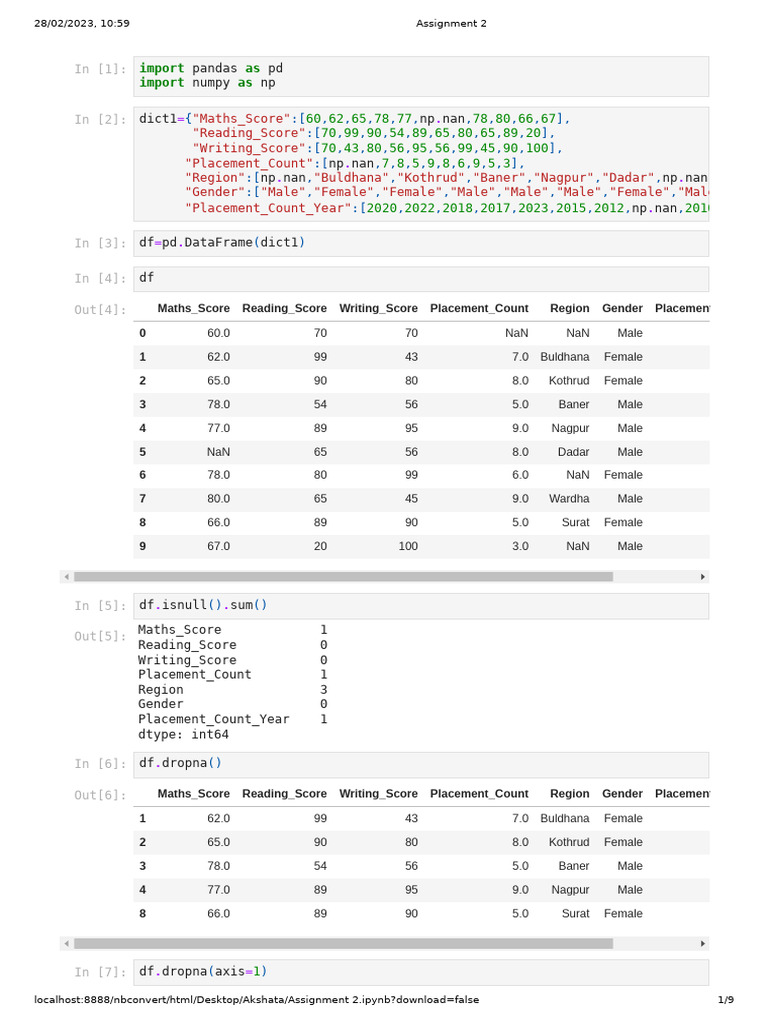Click right arrow of Out[4] table scrollbar
This screenshot has height=1024, width=768.
click(x=703, y=577)
